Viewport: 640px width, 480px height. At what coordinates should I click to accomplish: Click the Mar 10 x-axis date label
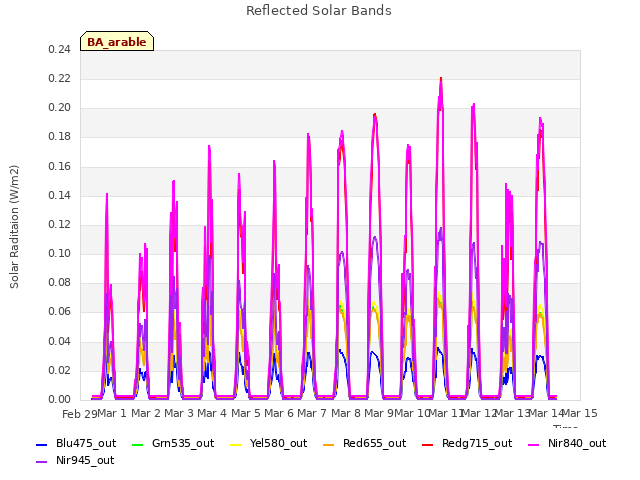412,413
